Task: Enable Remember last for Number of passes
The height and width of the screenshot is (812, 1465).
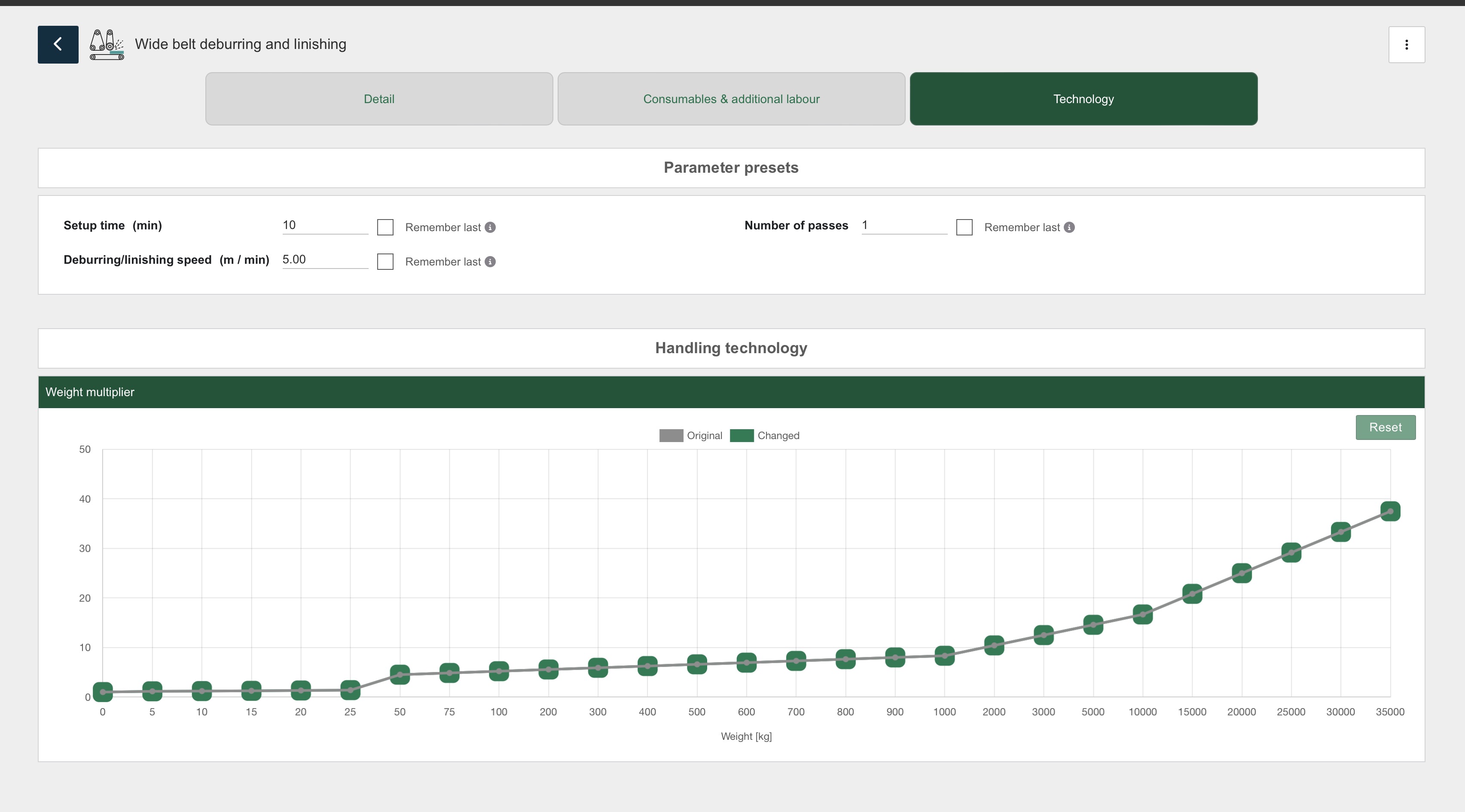Action: pyautogui.click(x=964, y=227)
